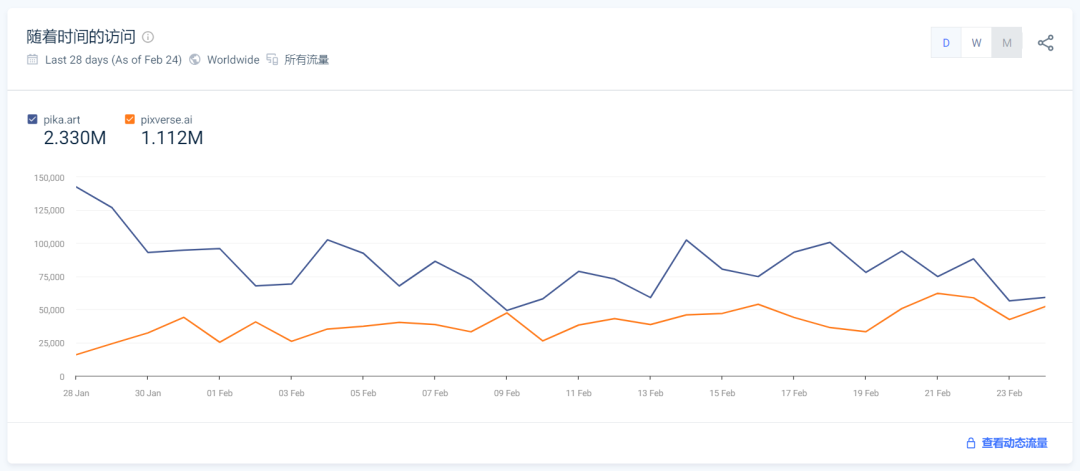1080x471 pixels.
Task: Switch to daily view with D
Action: [x=946, y=43]
